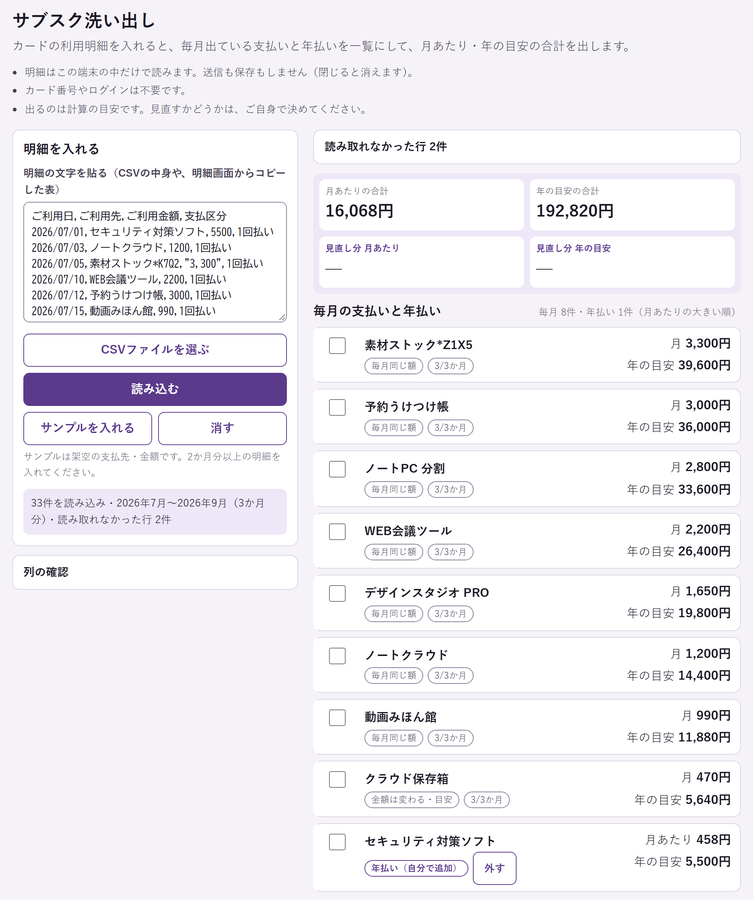
Task: Toggle the デザインスタジオ PRO checkbox
Action: (337, 593)
